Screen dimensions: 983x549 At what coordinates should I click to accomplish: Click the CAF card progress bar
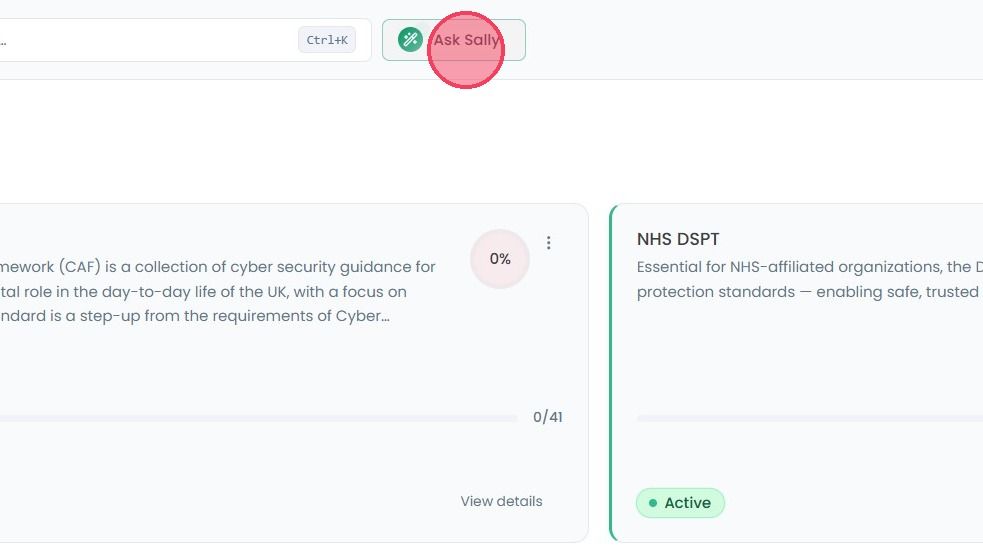258,417
